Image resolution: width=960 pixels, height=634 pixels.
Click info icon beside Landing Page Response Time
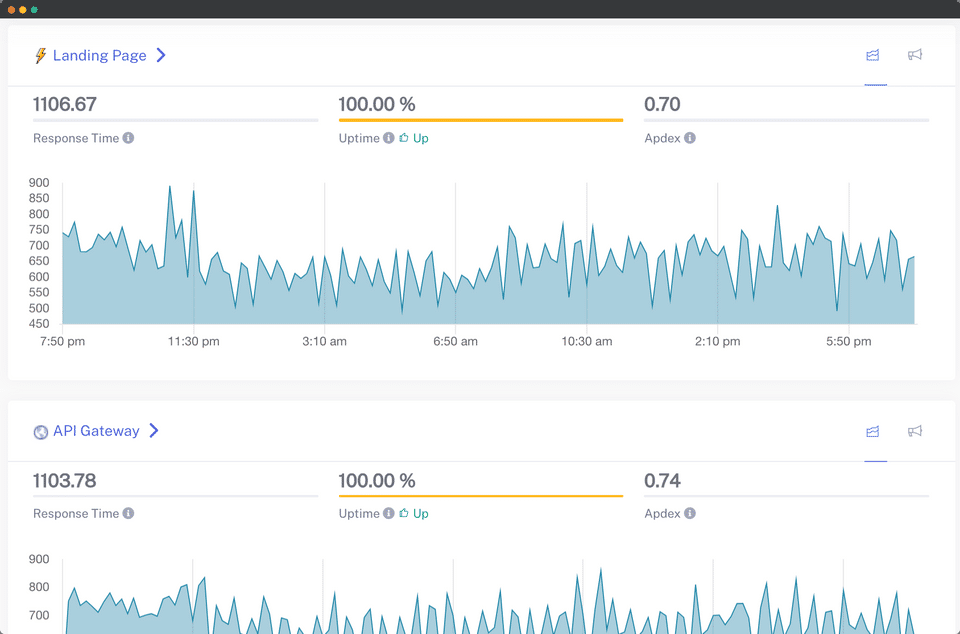(x=129, y=138)
